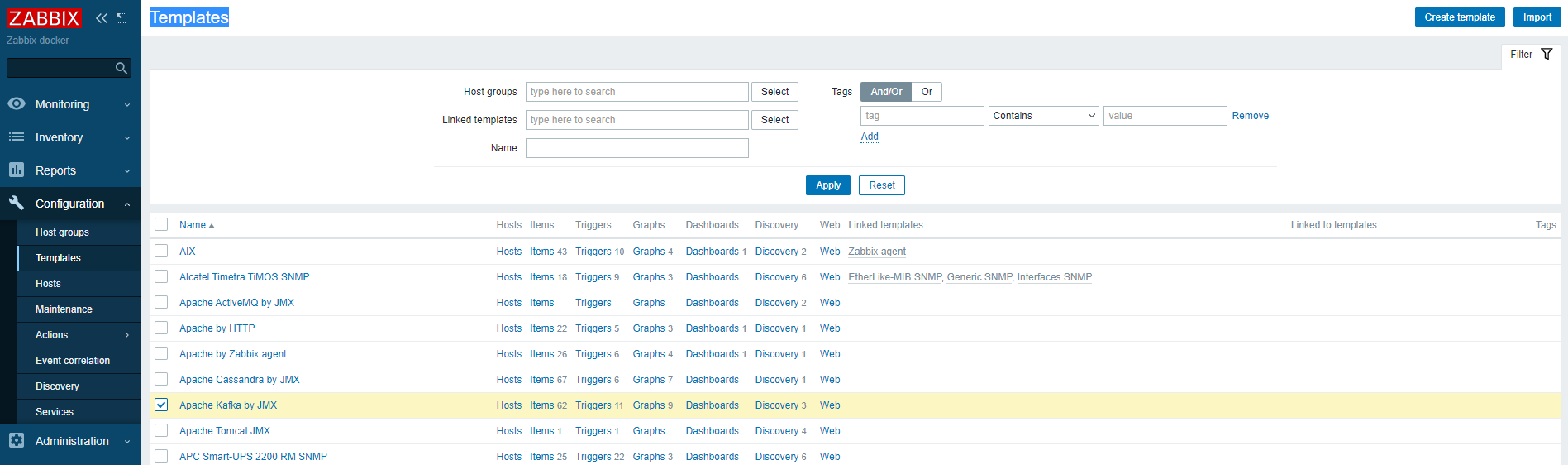Open Items 43 for AIX
Viewport: 1568px width, 465px height.
tap(542, 252)
